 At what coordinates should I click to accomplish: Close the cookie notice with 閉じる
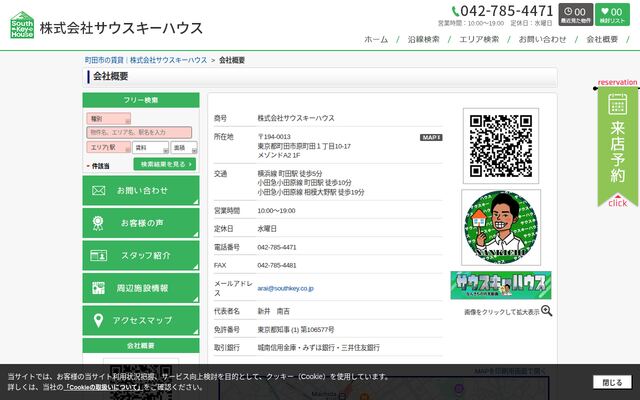pyautogui.click(x=613, y=382)
